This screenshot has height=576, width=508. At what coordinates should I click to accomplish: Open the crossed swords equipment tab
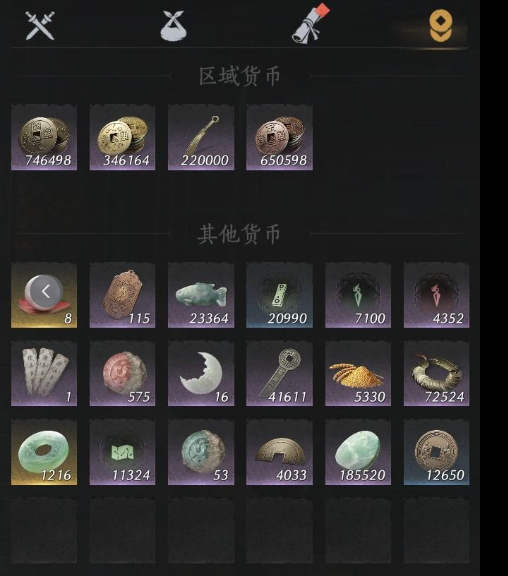(40, 25)
